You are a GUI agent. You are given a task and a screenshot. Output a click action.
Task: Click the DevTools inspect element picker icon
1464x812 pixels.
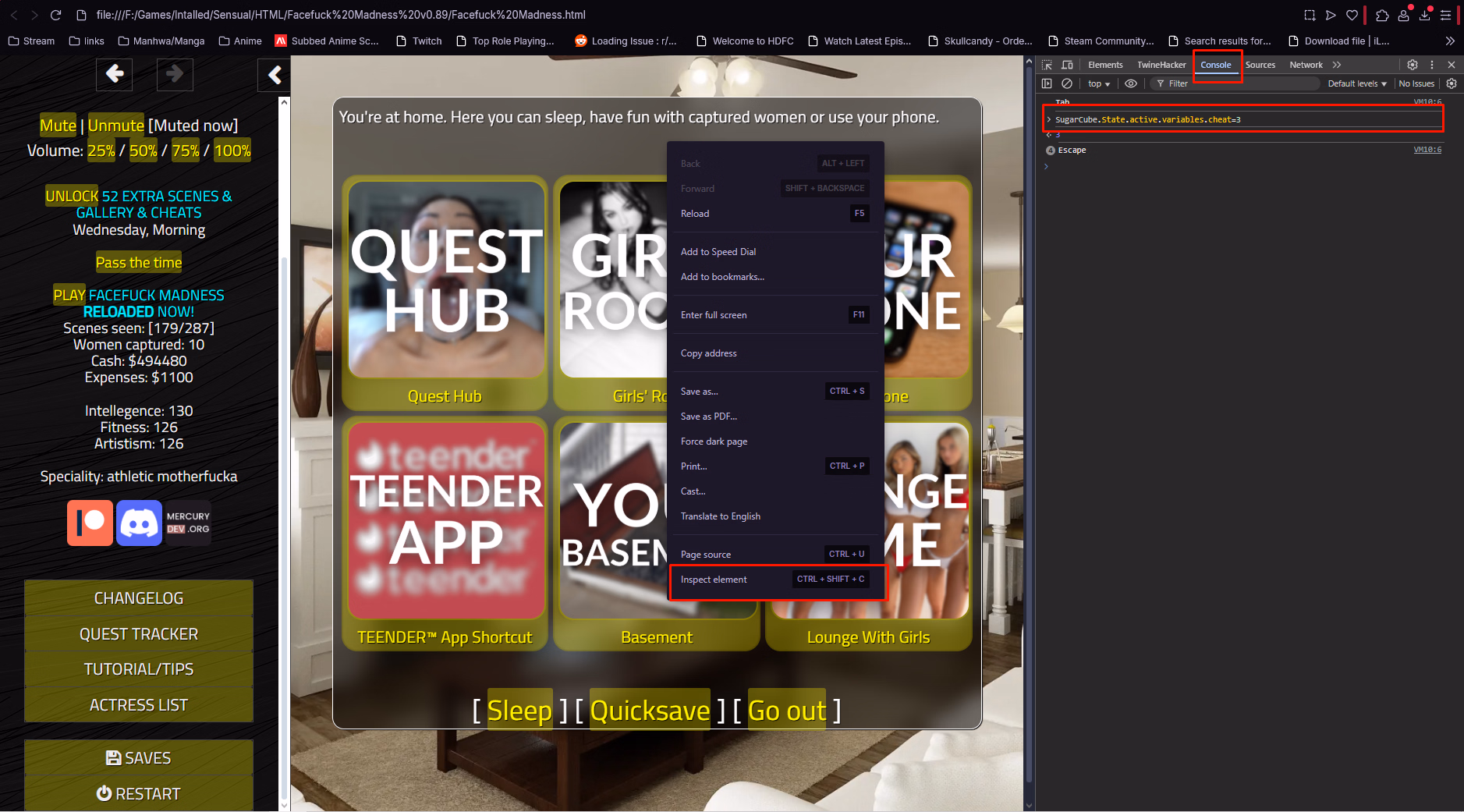click(x=1047, y=65)
